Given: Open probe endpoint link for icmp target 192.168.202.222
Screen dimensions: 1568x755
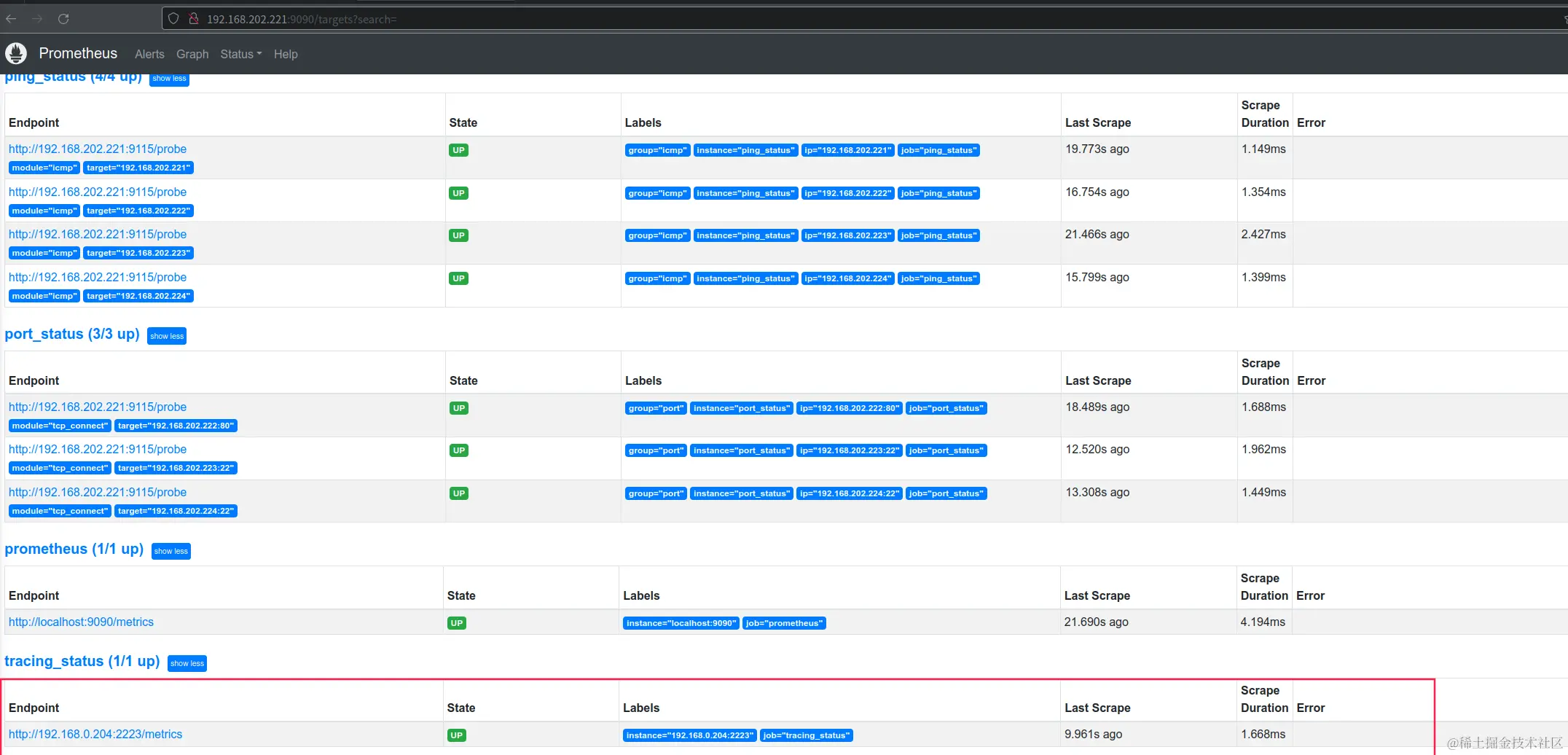Looking at the screenshot, I should pyautogui.click(x=98, y=192).
